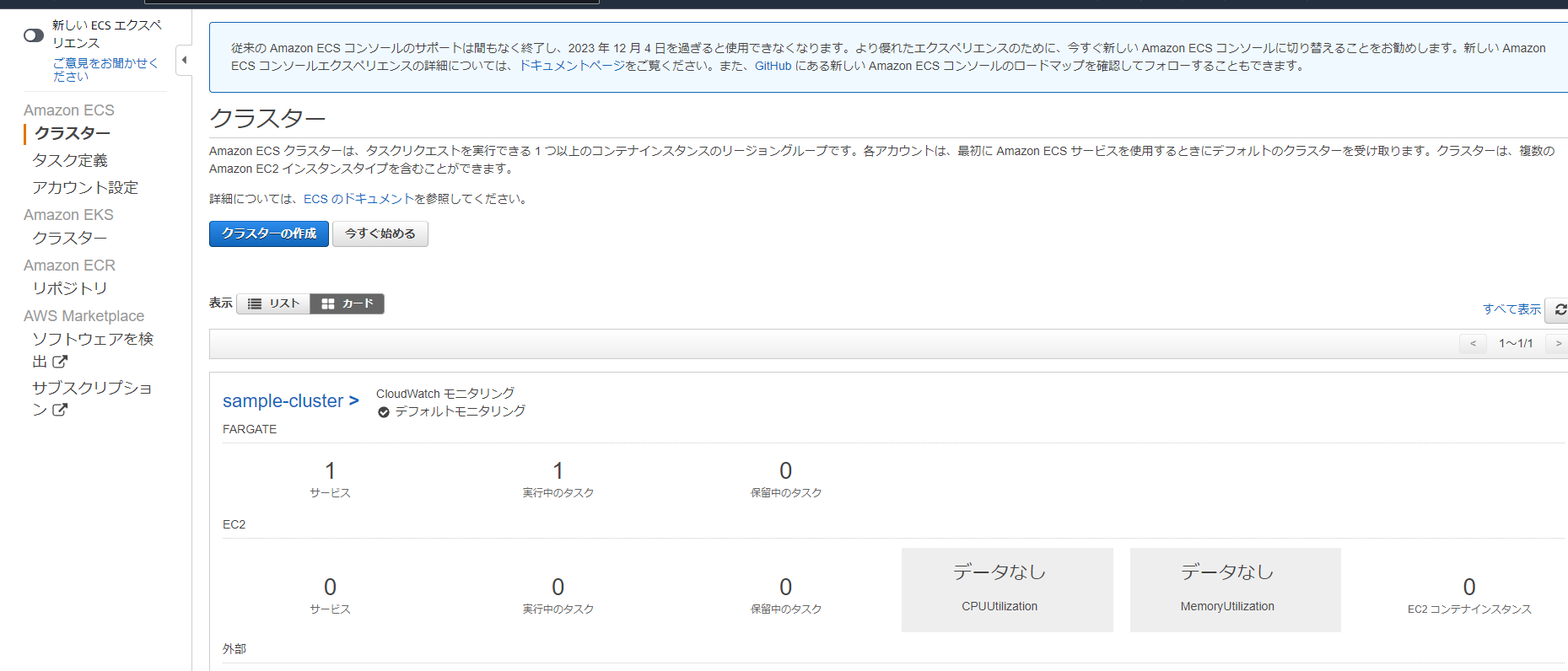
Task: Go to next page arrow
Action: (1558, 344)
